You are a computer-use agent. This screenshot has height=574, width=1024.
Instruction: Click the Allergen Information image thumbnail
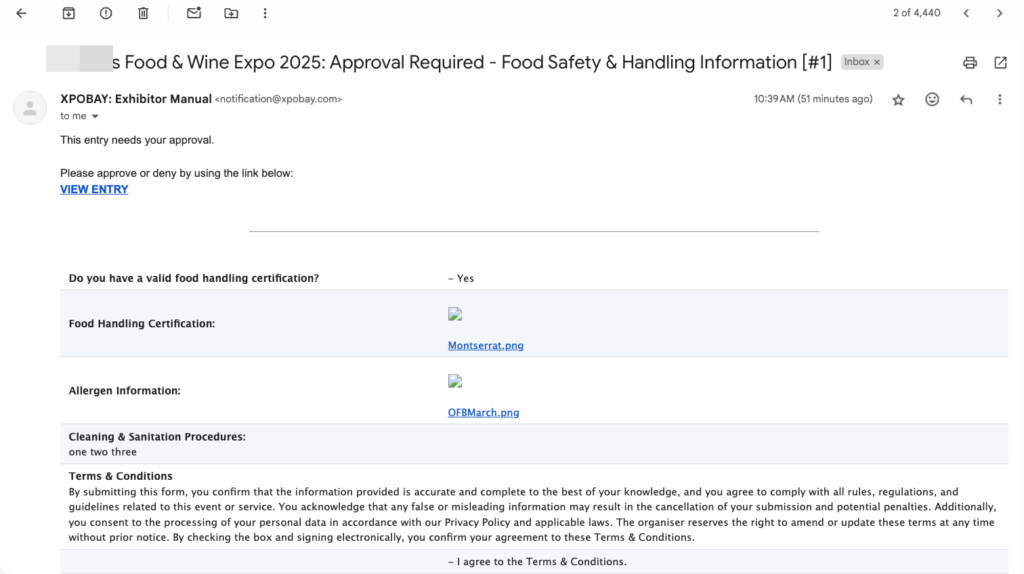click(x=455, y=381)
